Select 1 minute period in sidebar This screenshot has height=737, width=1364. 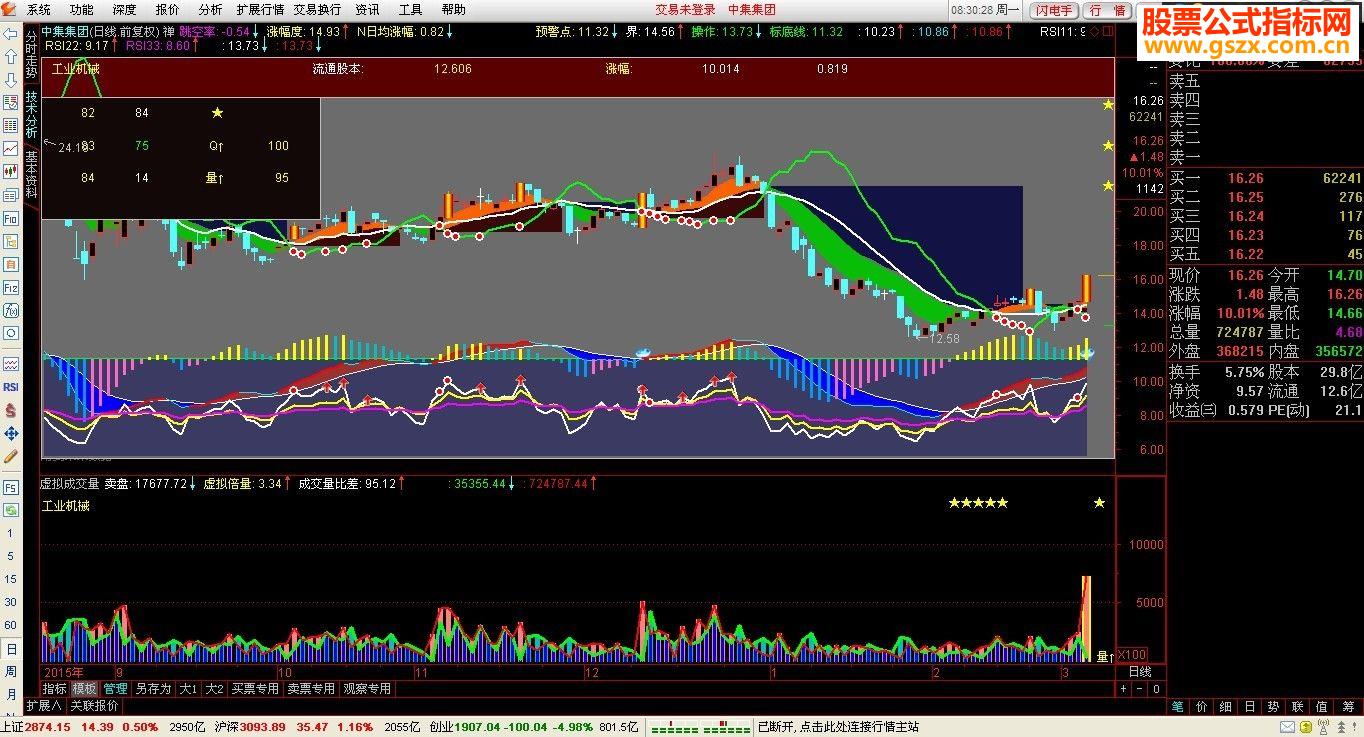pyautogui.click(x=10, y=533)
